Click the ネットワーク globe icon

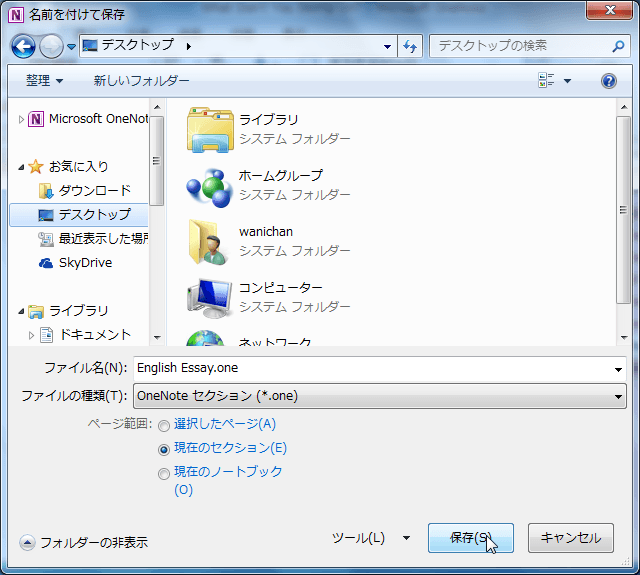(205, 338)
